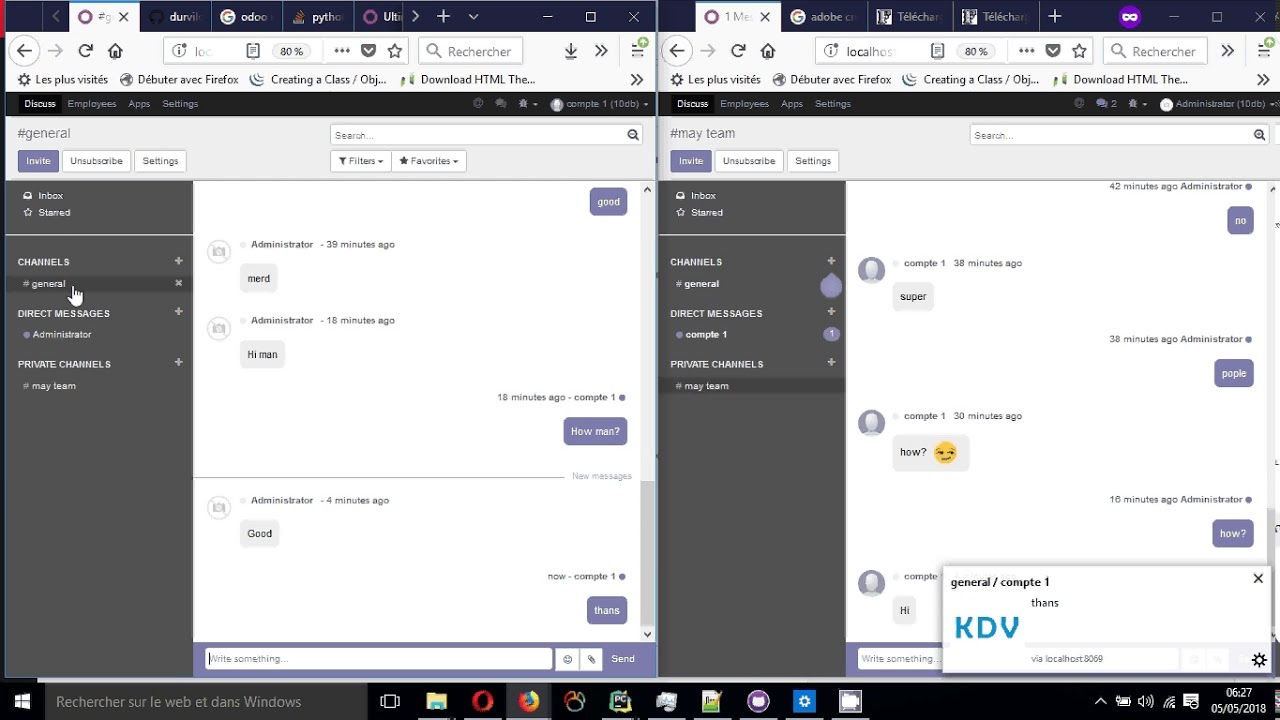Viewport: 1280px width, 720px height.
Task: Open File Explorer from the taskbar
Action: (x=436, y=702)
